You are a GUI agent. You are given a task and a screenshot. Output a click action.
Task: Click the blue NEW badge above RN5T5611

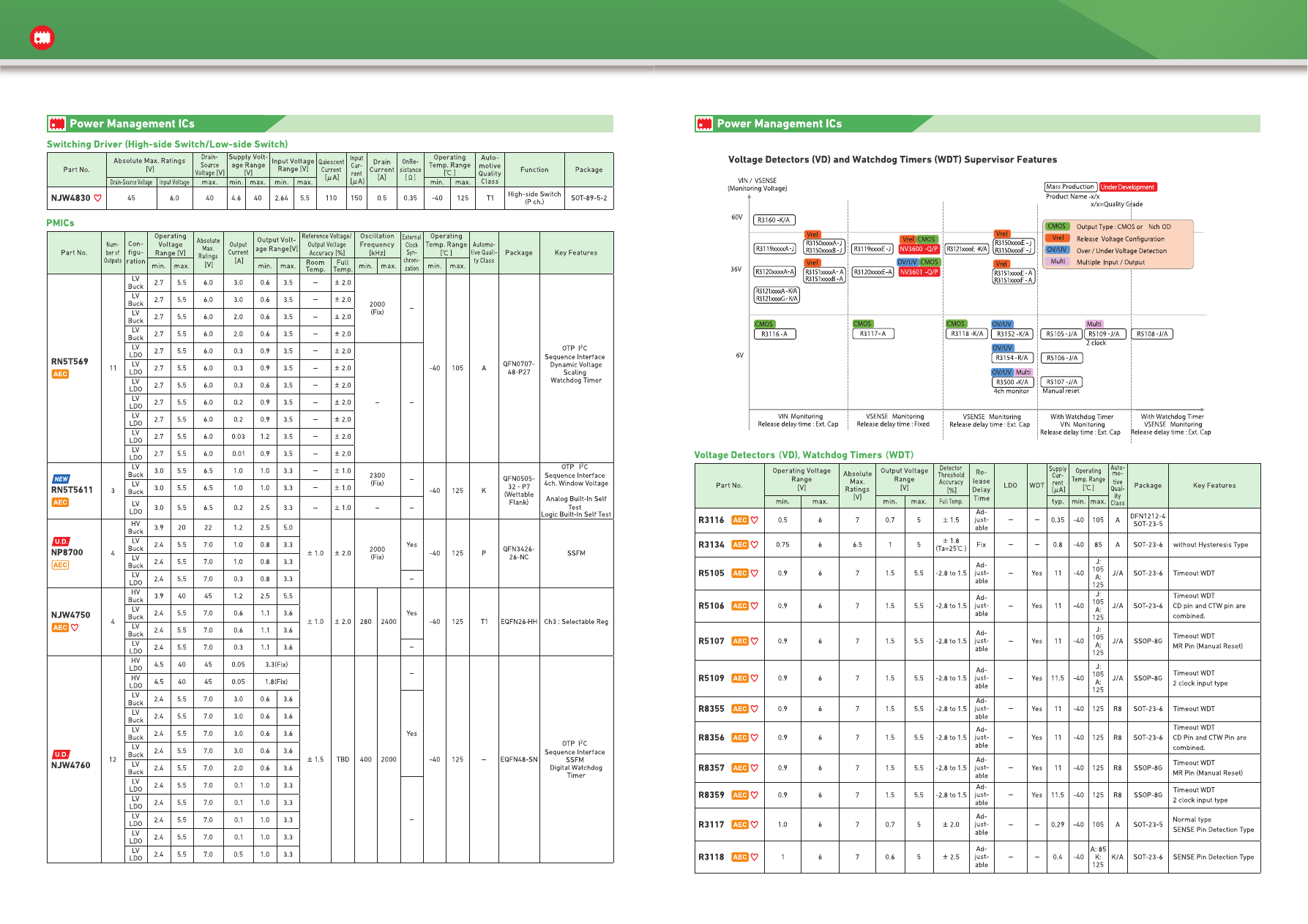tap(61, 479)
